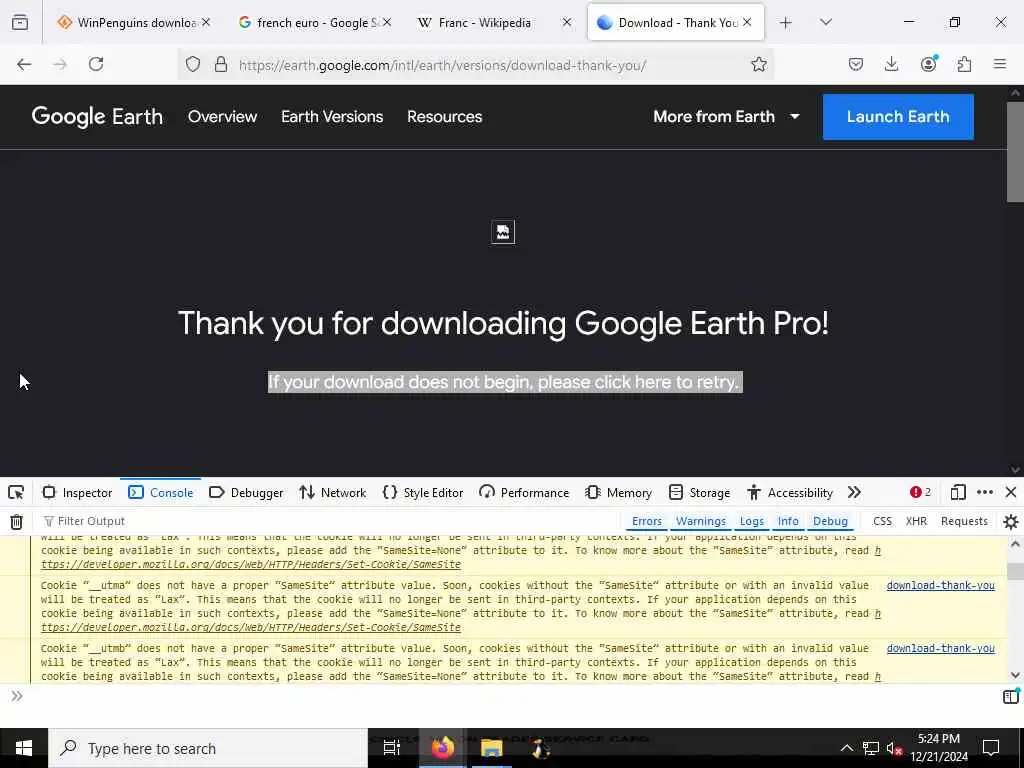Open console settings gear
Screen dimensions: 1024x768
tap(1010, 521)
